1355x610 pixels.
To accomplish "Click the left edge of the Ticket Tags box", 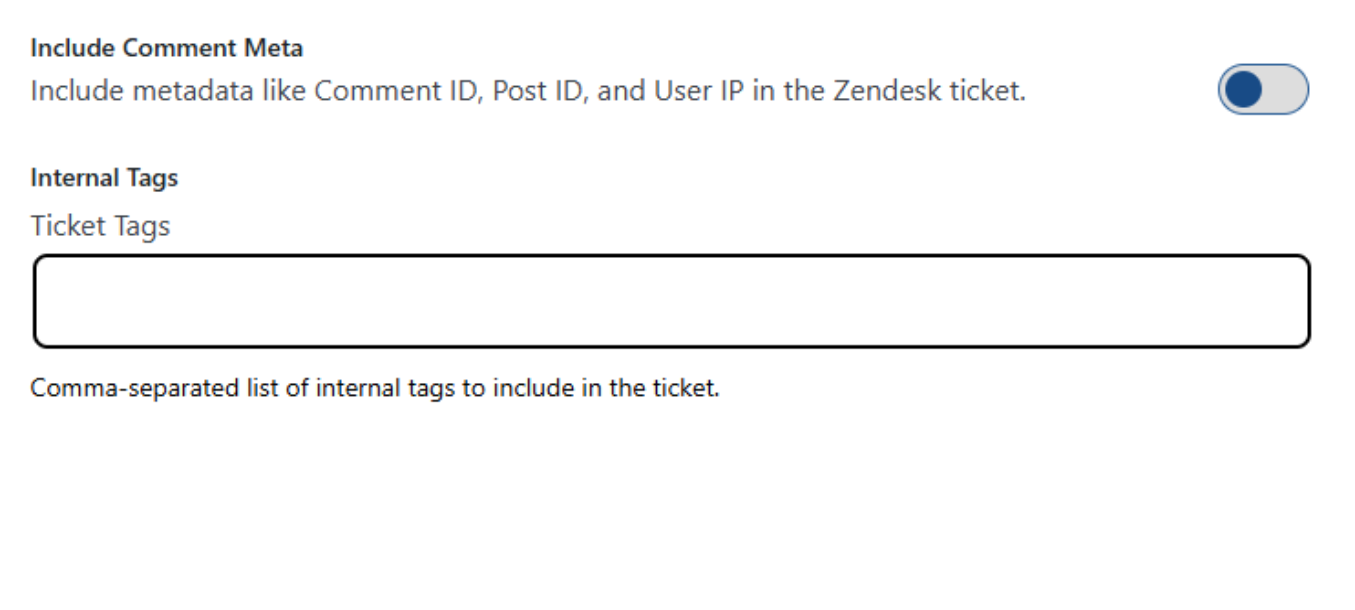I will tap(45, 301).
